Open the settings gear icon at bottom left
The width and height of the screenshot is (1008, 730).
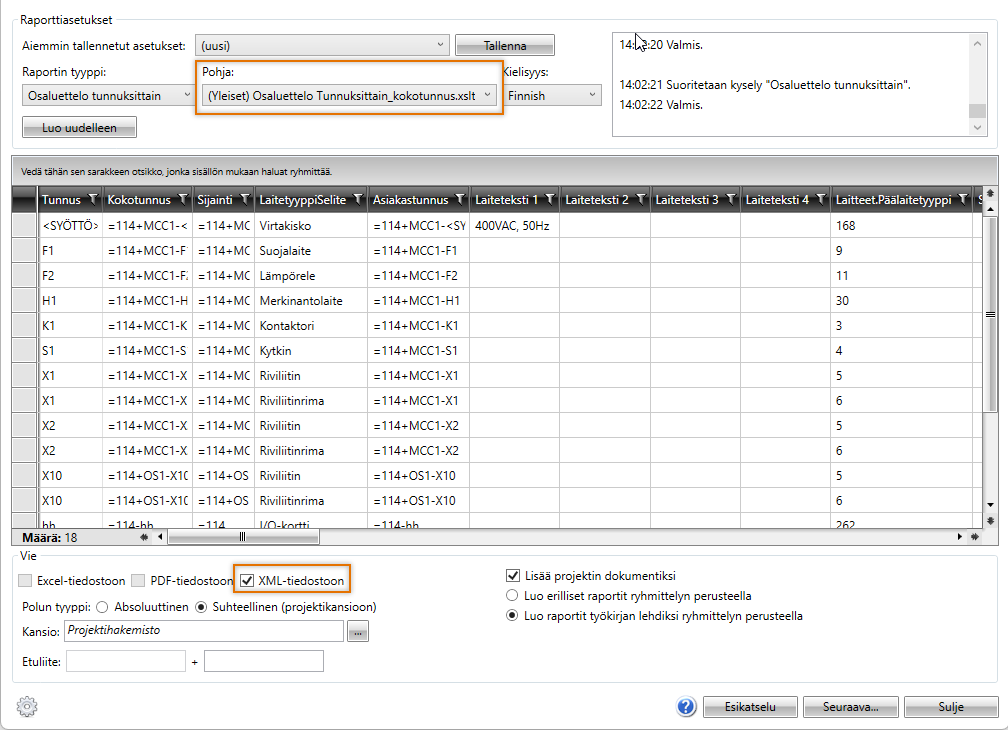coord(28,706)
